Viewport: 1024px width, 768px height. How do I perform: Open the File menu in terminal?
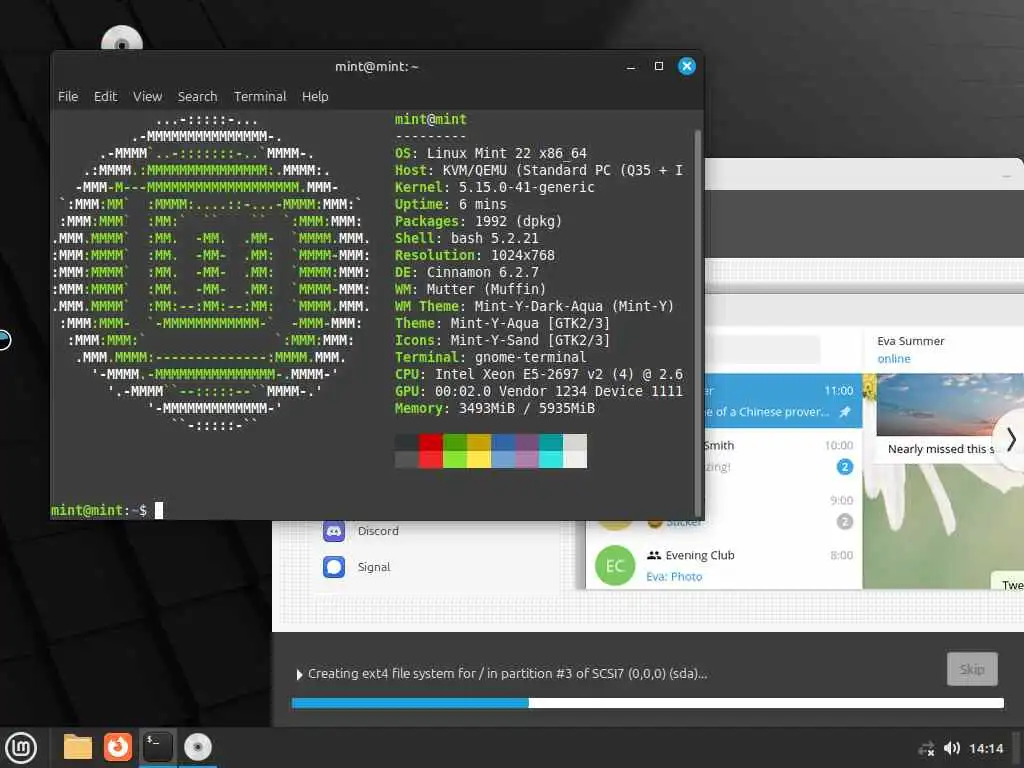(x=68, y=96)
